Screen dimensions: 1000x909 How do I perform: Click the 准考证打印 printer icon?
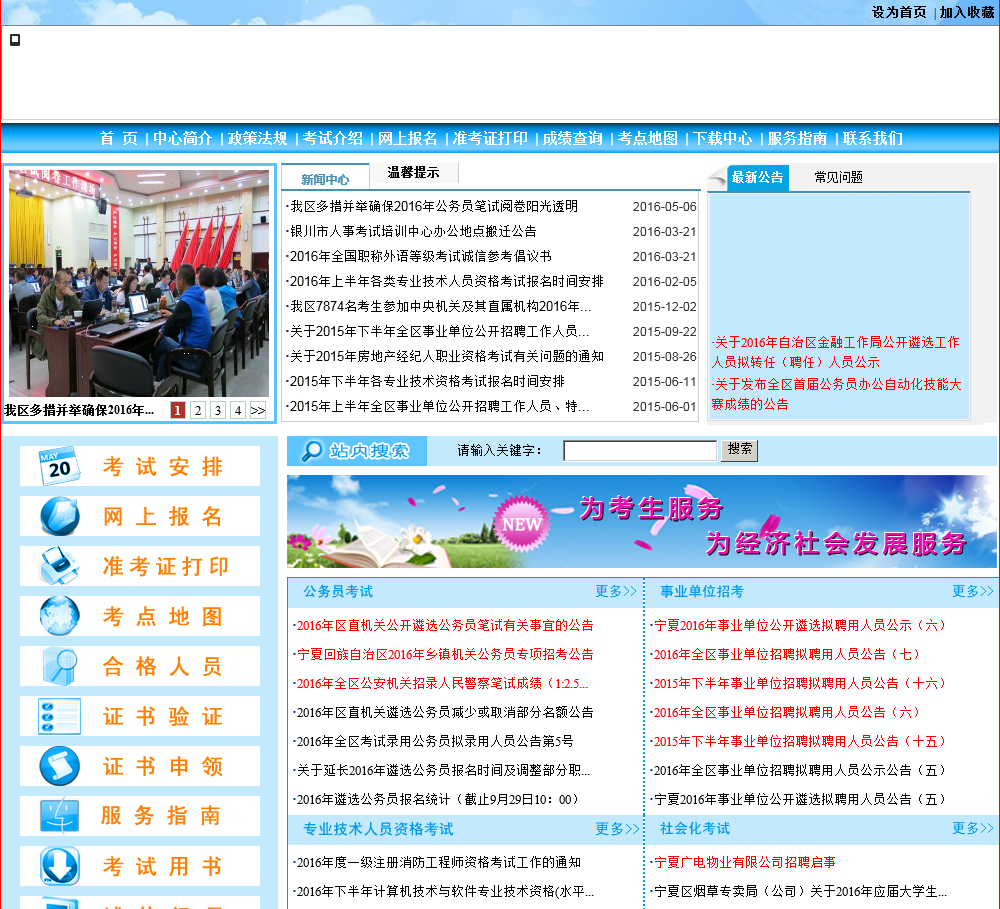pyautogui.click(x=59, y=566)
